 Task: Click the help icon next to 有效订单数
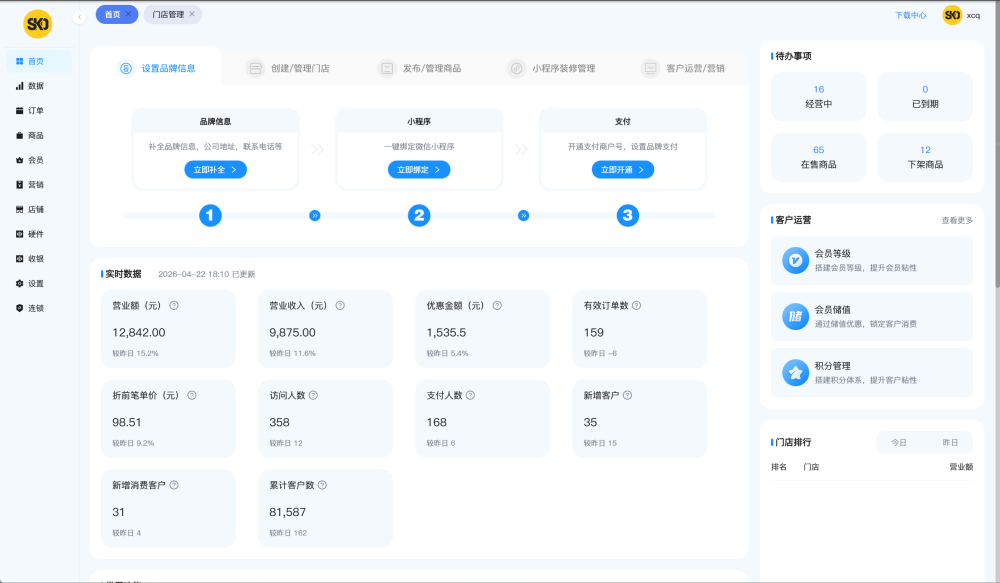click(636, 306)
